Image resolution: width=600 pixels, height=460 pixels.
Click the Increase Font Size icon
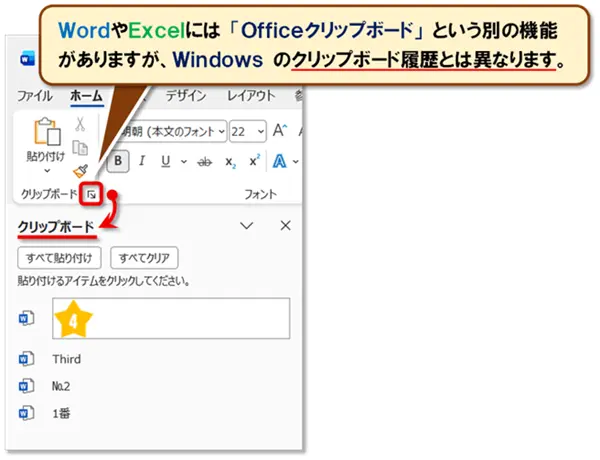point(280,130)
